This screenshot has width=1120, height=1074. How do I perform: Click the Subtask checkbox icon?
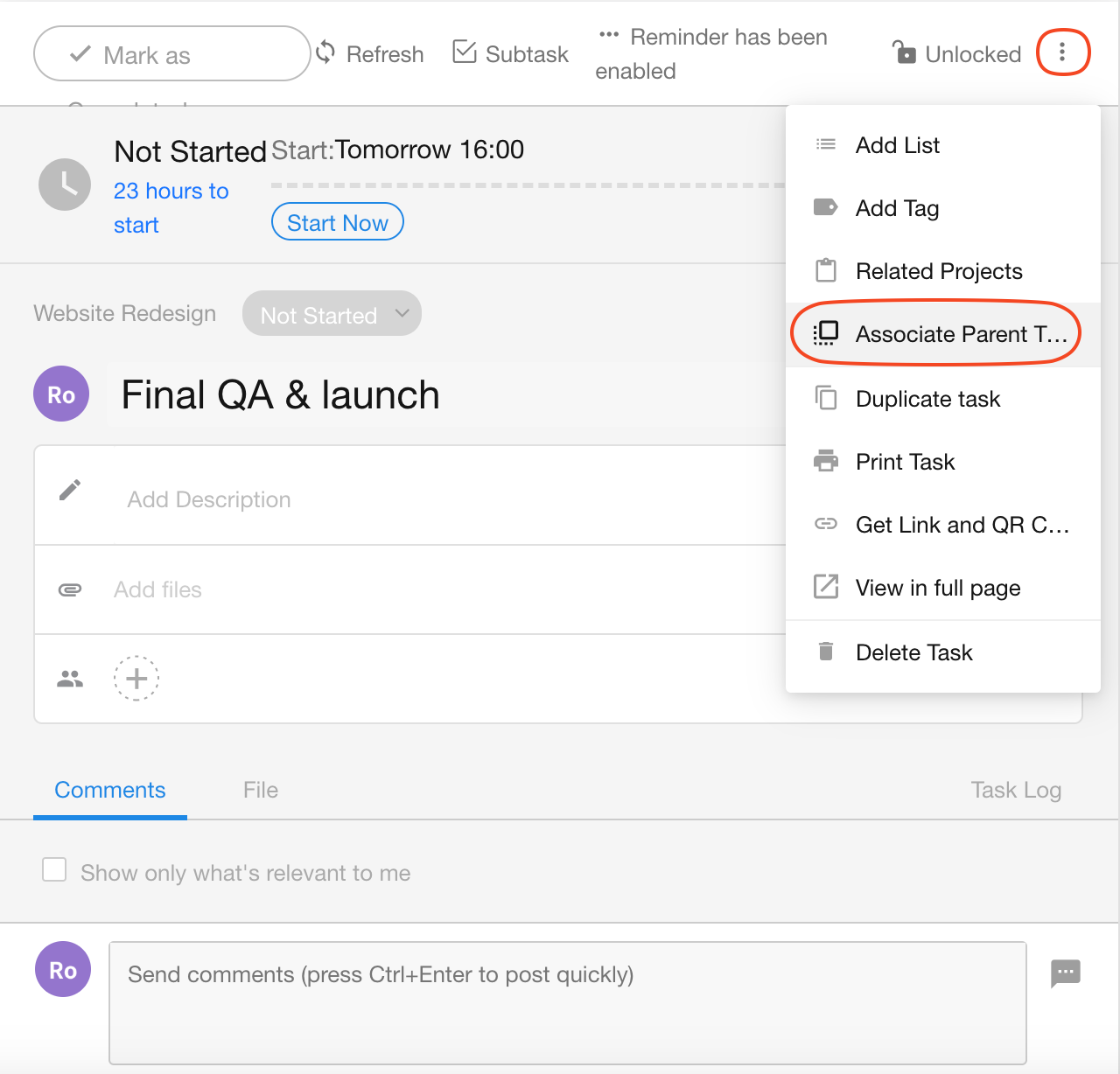tap(465, 52)
